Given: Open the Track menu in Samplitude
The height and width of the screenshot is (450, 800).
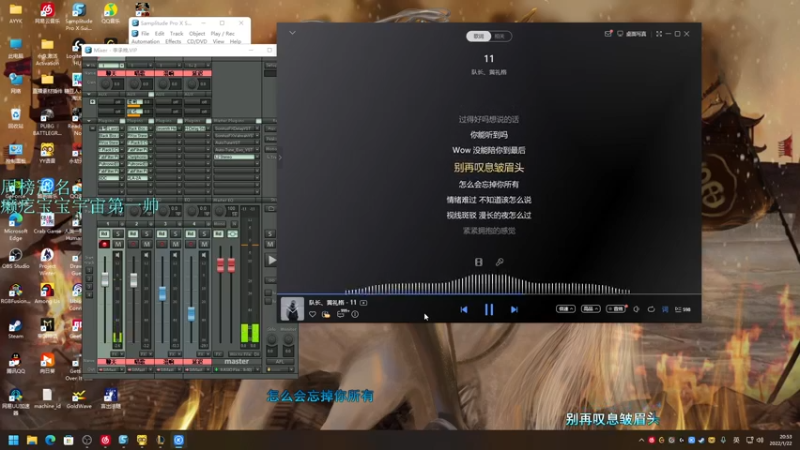Looking at the screenshot, I should [x=177, y=34].
